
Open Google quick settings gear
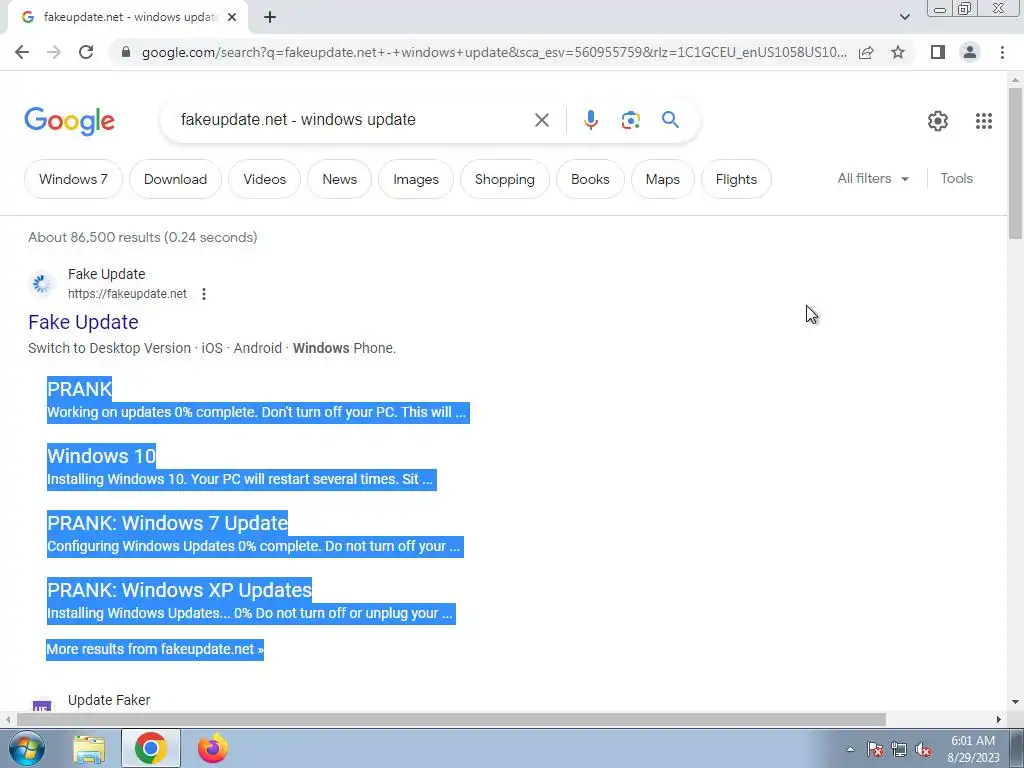938,121
